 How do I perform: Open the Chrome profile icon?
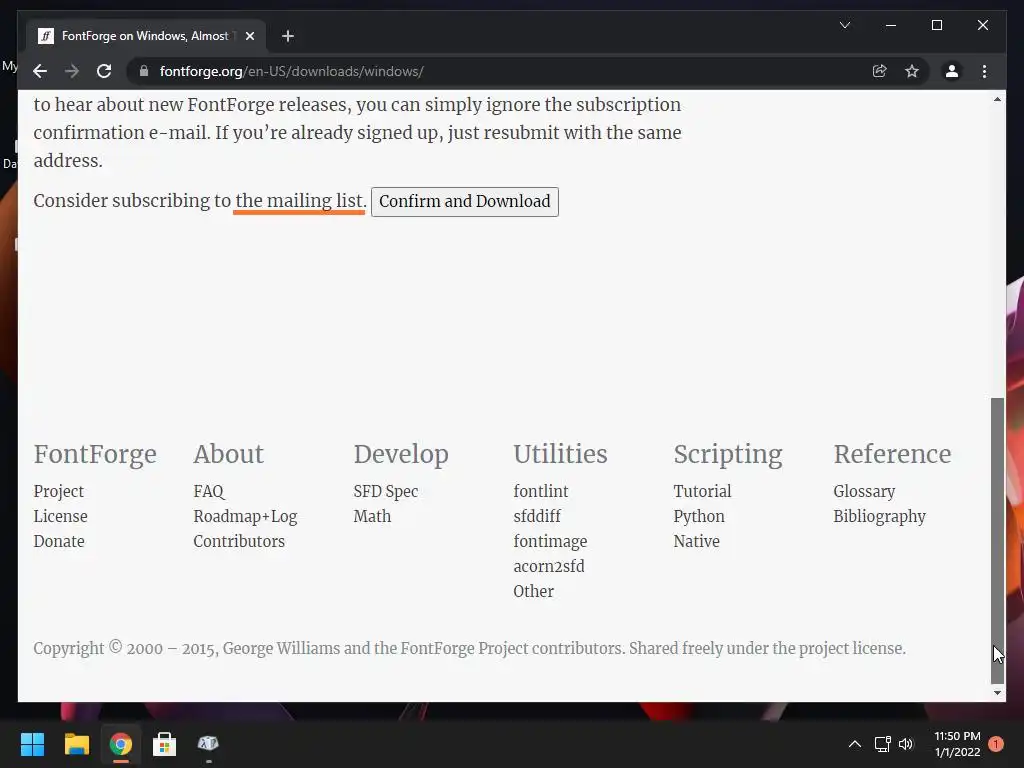click(952, 71)
